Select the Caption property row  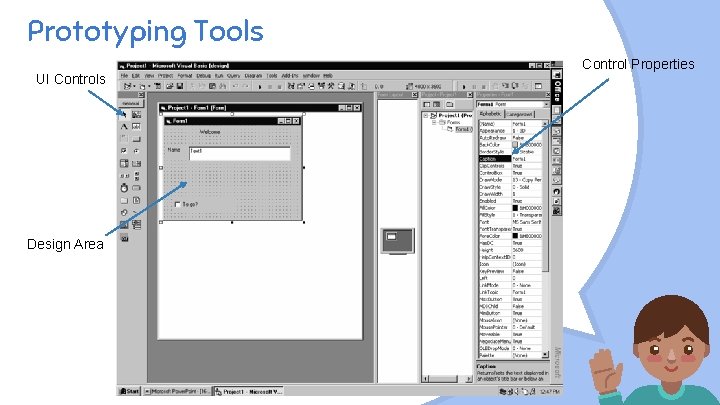[x=510, y=159]
